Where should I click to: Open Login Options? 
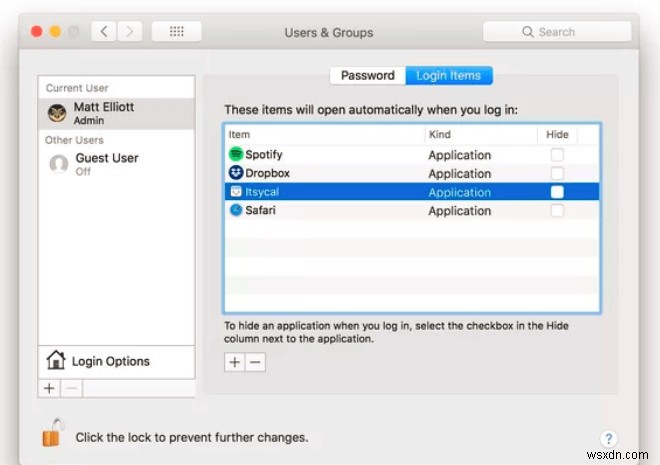(116, 361)
